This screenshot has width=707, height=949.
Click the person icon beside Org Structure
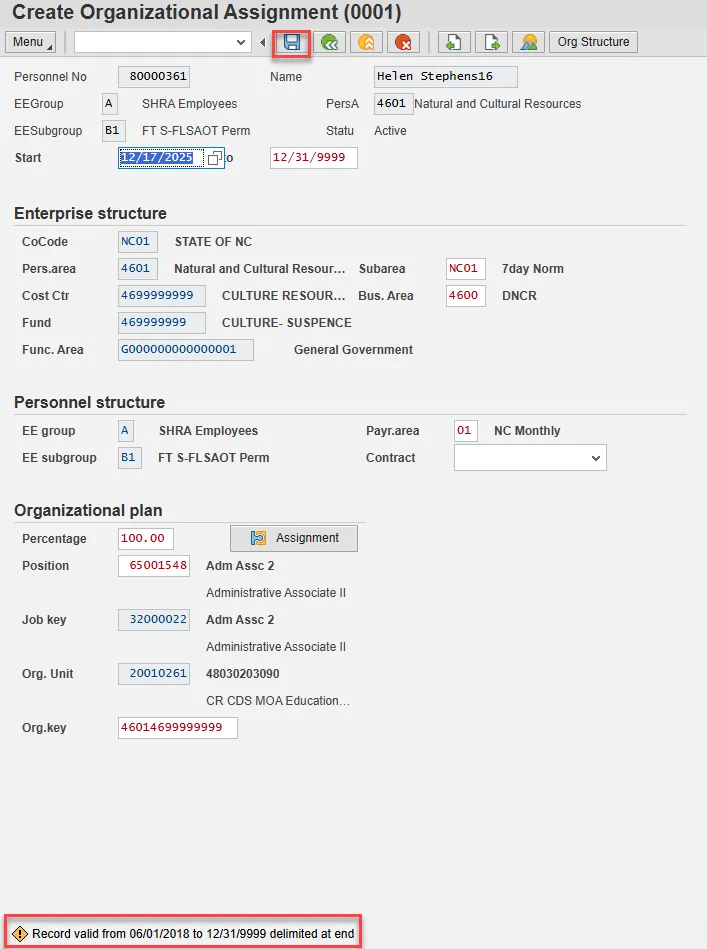[528, 42]
